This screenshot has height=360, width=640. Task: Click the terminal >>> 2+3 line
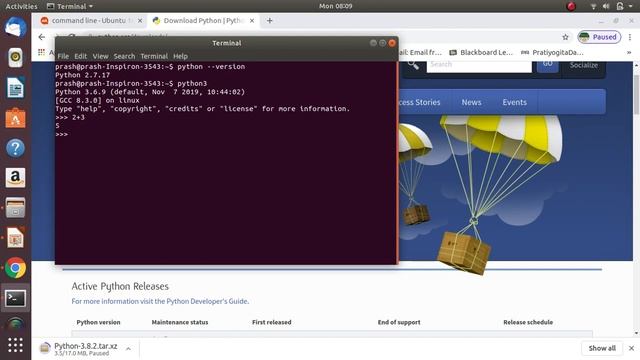[x=70, y=118]
